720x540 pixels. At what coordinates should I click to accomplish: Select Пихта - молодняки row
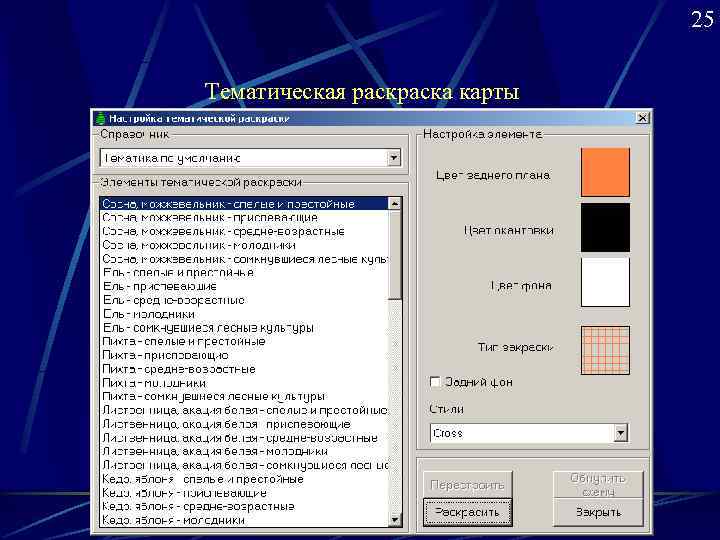(x=244, y=383)
